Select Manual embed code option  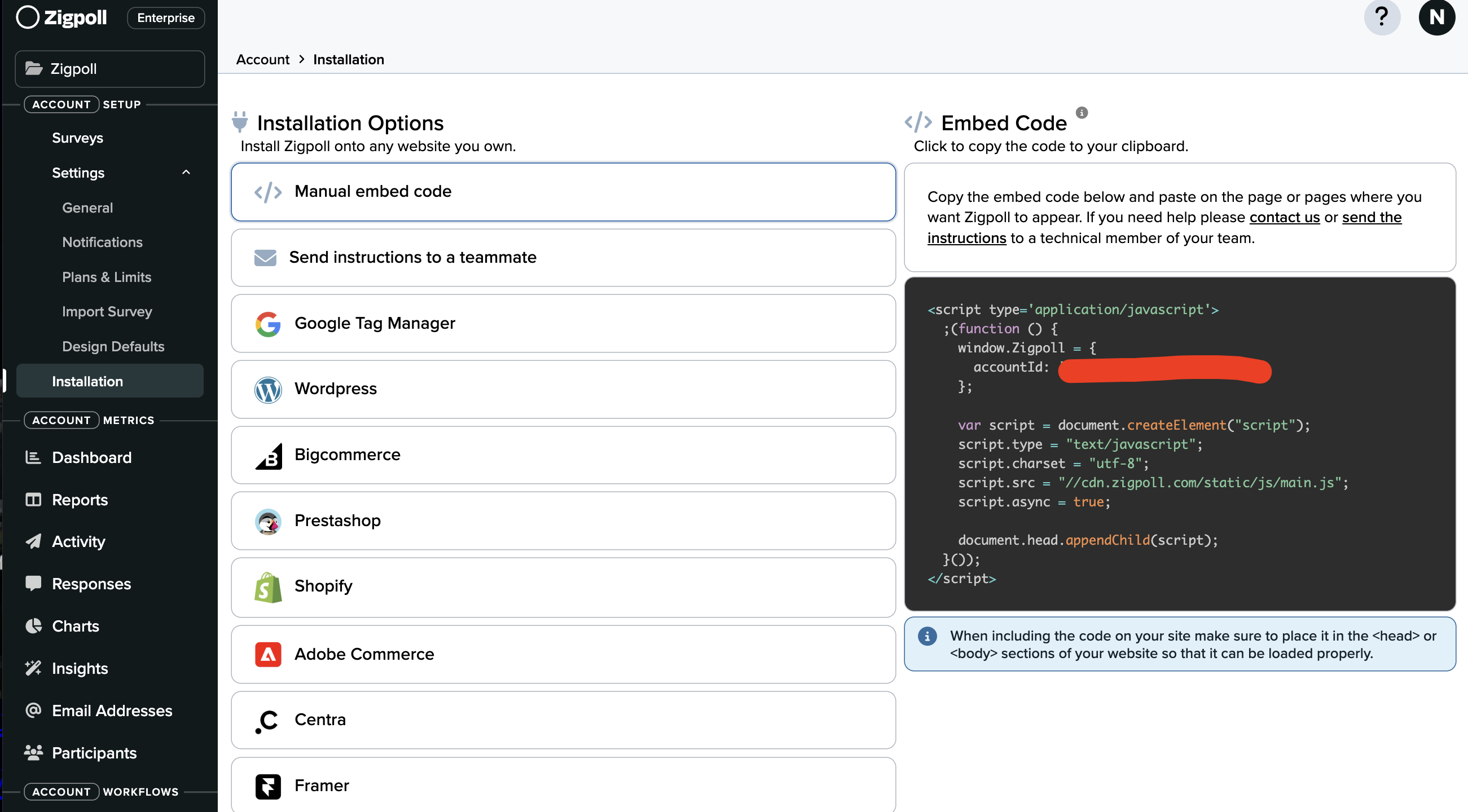pos(562,192)
